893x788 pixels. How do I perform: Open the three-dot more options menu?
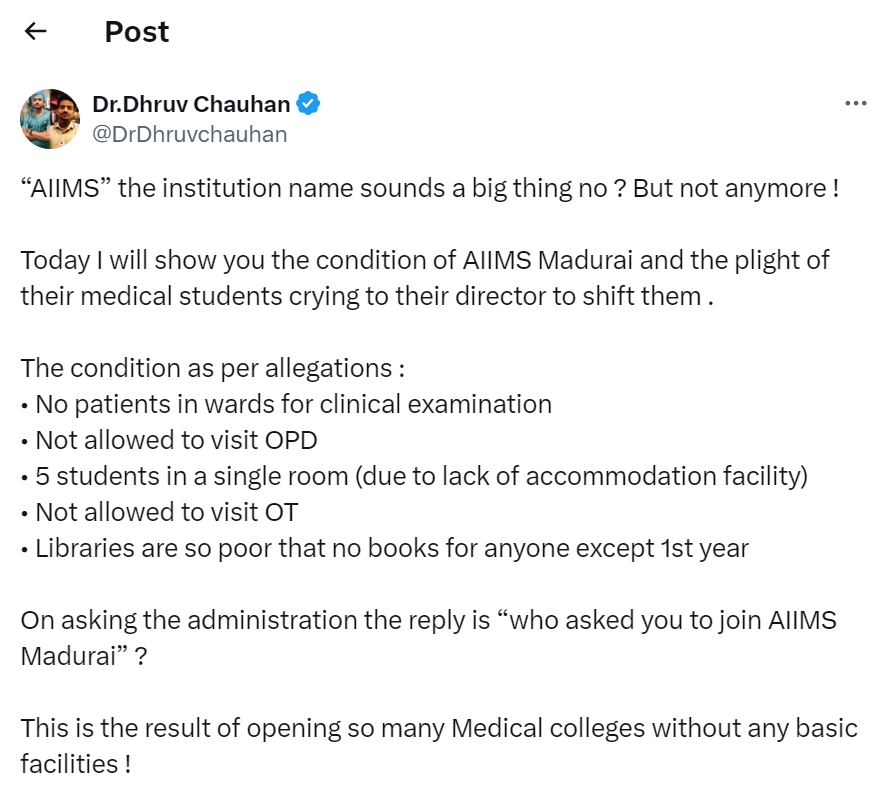click(855, 103)
